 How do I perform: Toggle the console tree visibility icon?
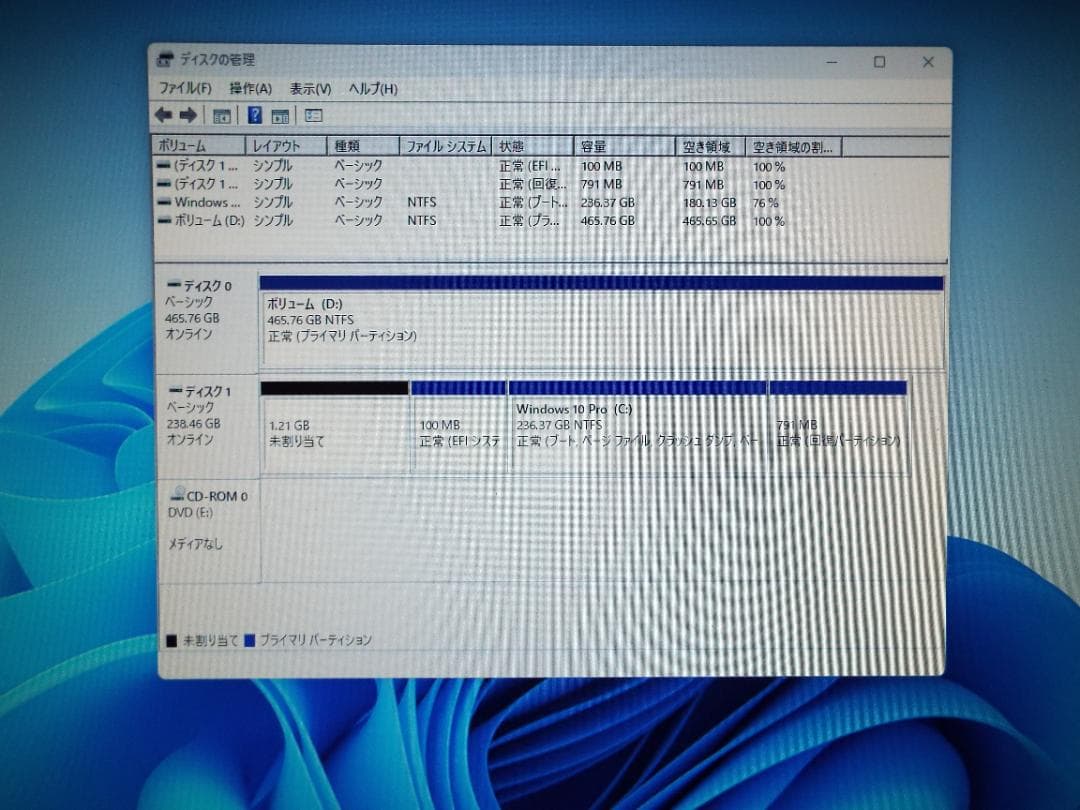pyautogui.click(x=220, y=115)
